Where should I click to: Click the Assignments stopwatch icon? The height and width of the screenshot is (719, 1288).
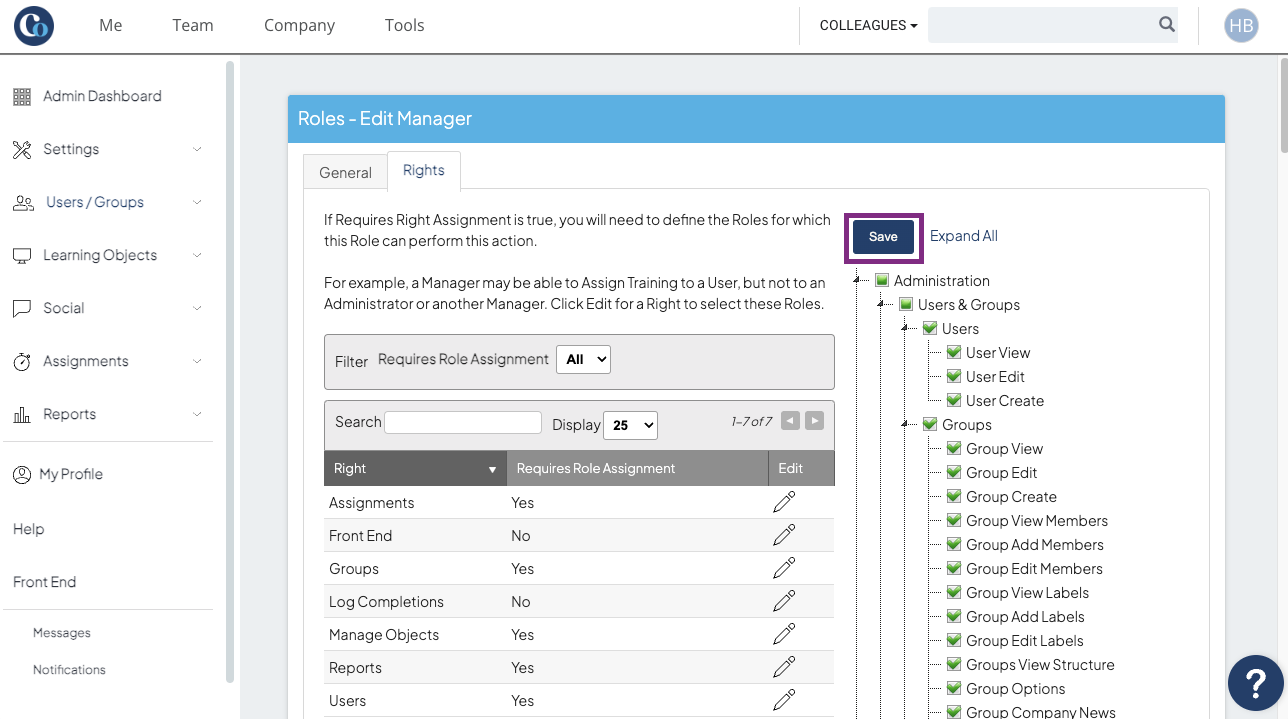pyautogui.click(x=22, y=361)
